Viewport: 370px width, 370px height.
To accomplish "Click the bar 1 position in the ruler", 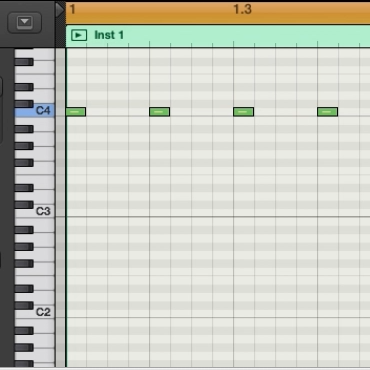I will coord(72,9).
